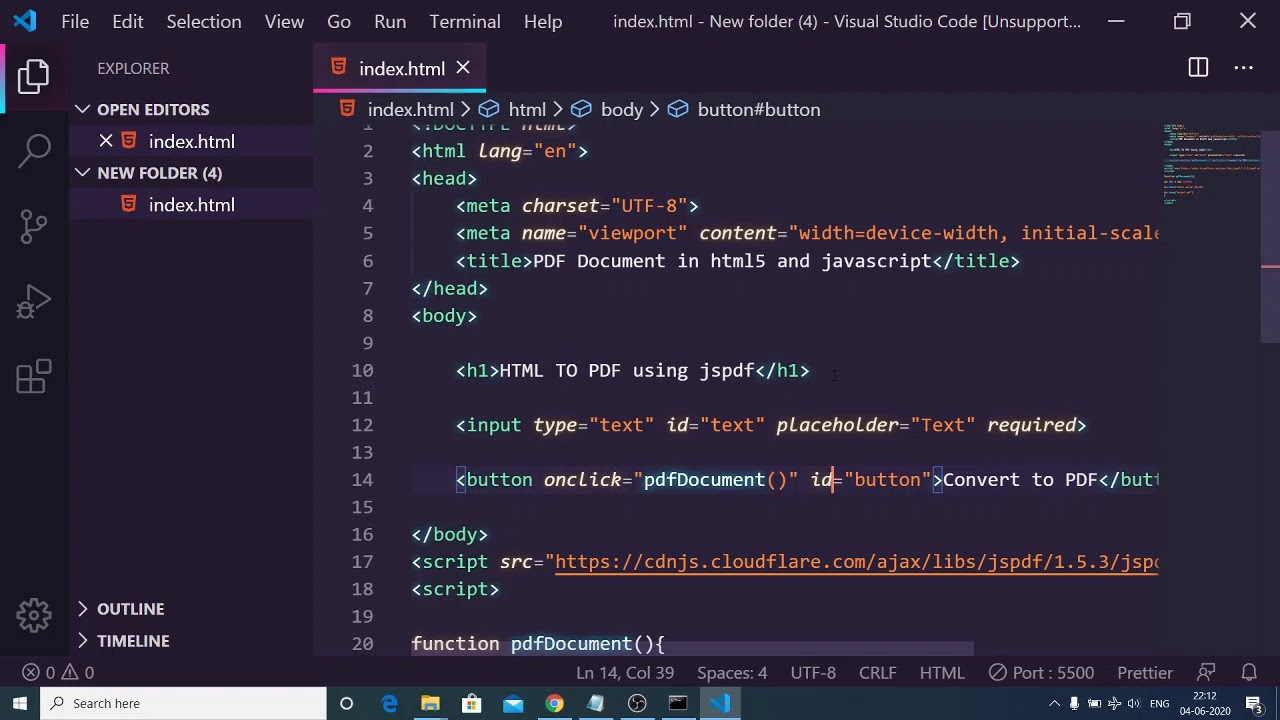This screenshot has width=1280, height=720.
Task: Change language mode from HTML
Action: [942, 673]
